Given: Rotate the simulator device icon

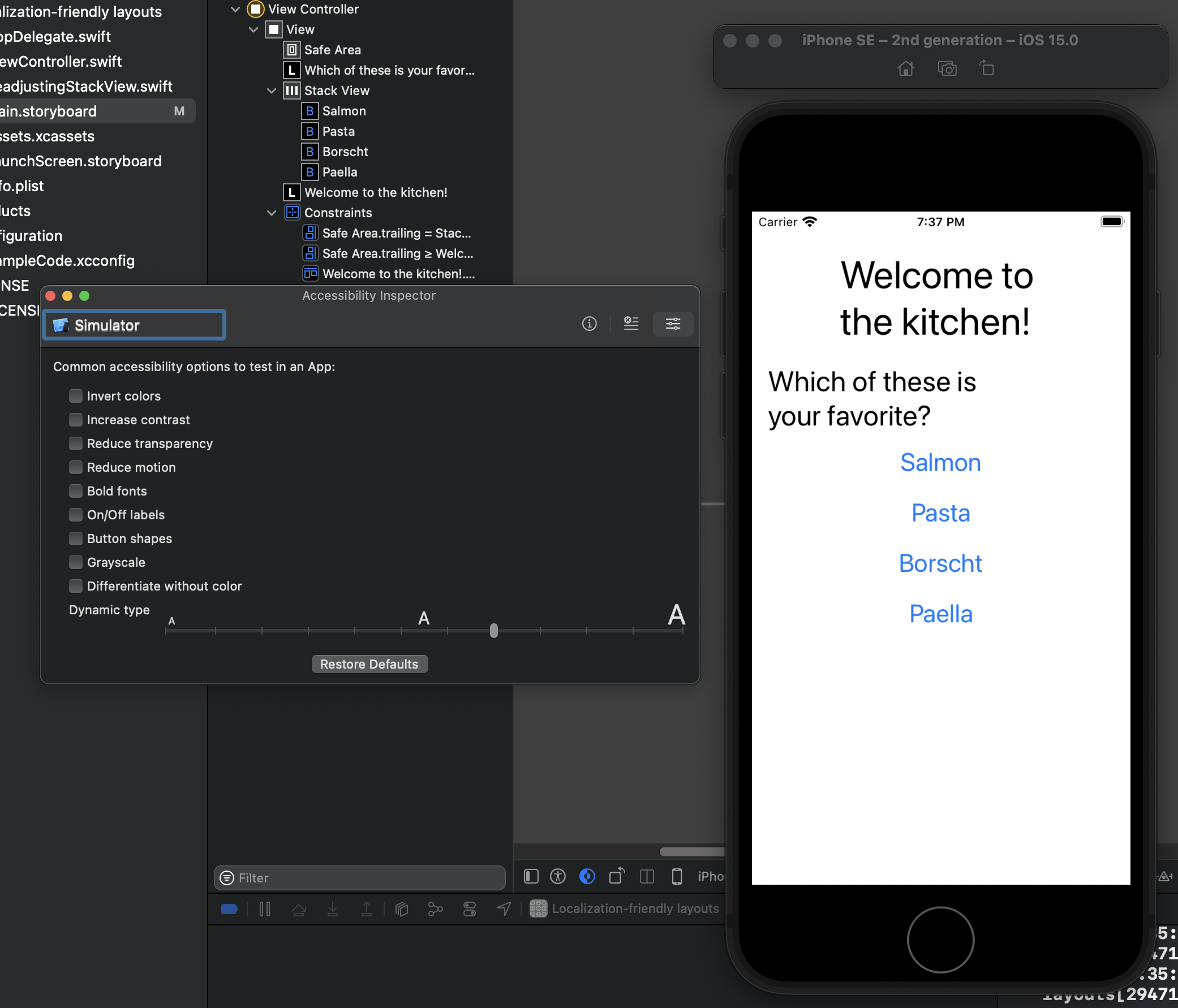Looking at the screenshot, I should [987, 68].
